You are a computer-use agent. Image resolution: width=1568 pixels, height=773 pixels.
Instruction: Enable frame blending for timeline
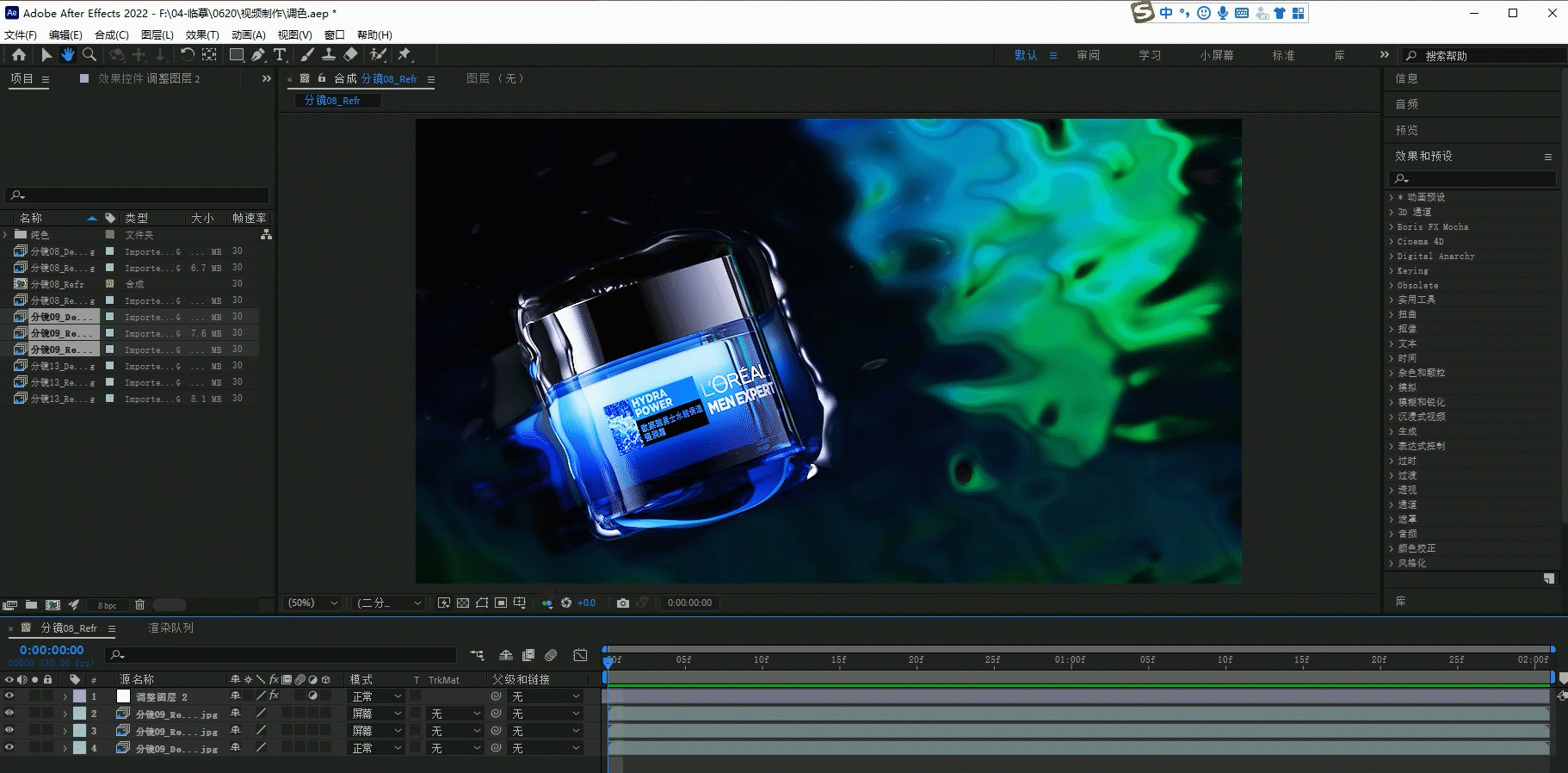pos(528,655)
